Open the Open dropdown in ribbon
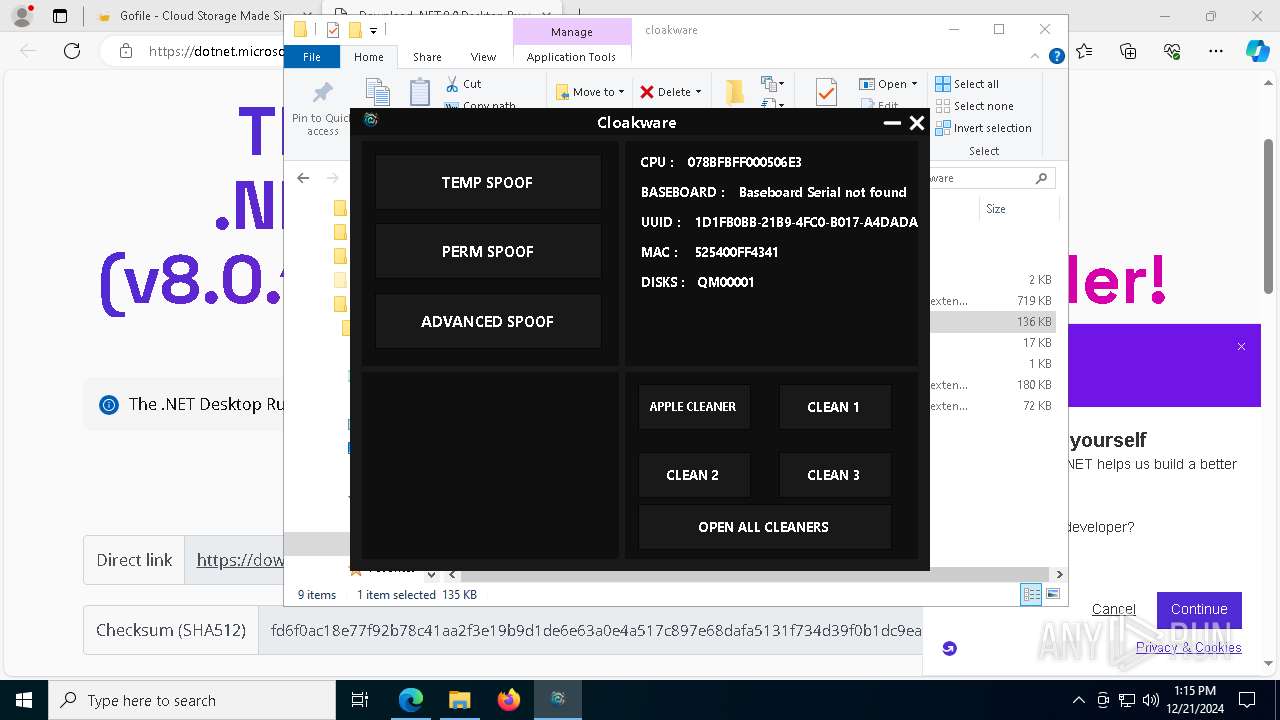This screenshot has width=1280, height=720. tap(888, 84)
